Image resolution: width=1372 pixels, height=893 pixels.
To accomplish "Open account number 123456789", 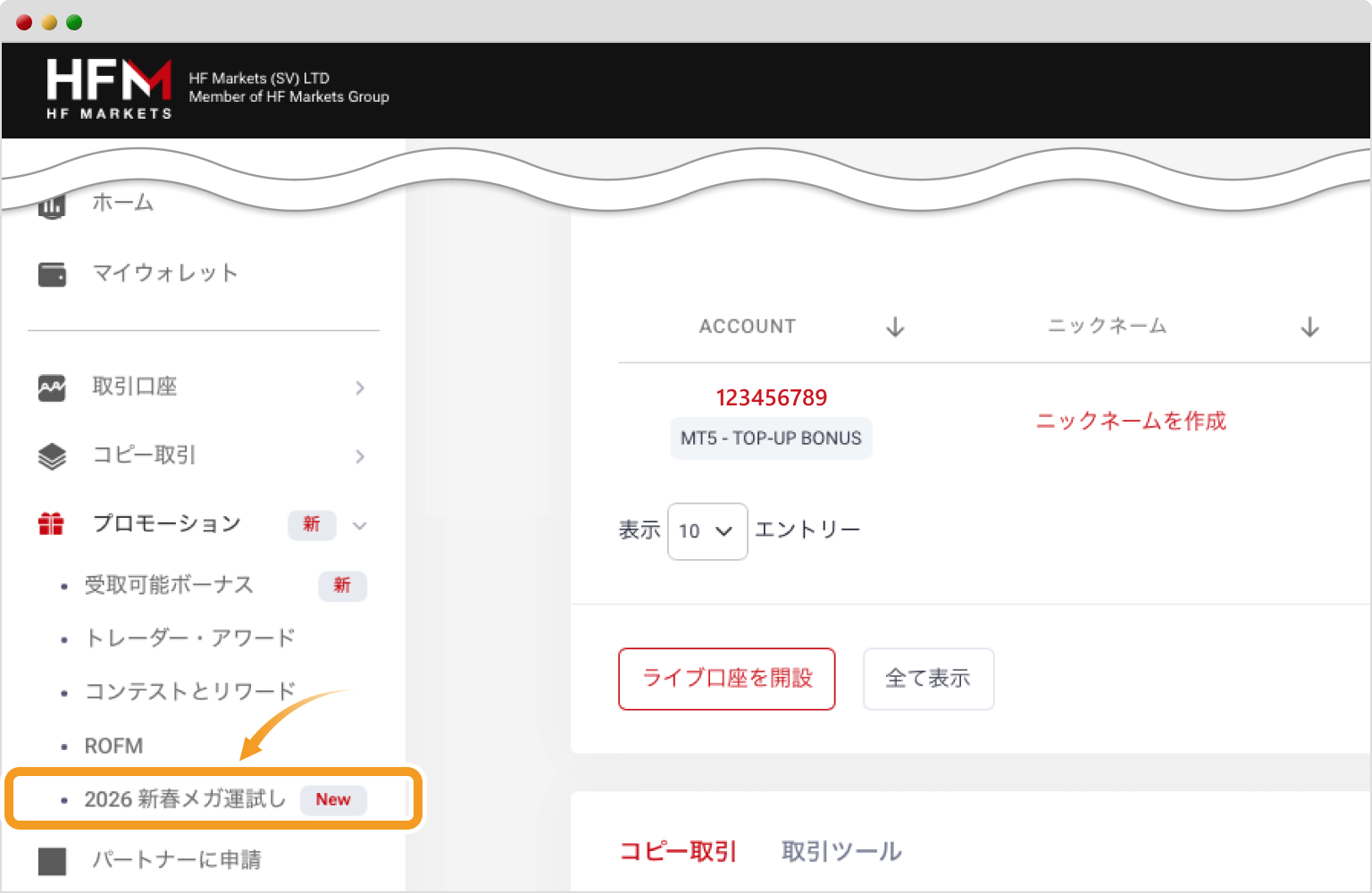I will click(771, 398).
